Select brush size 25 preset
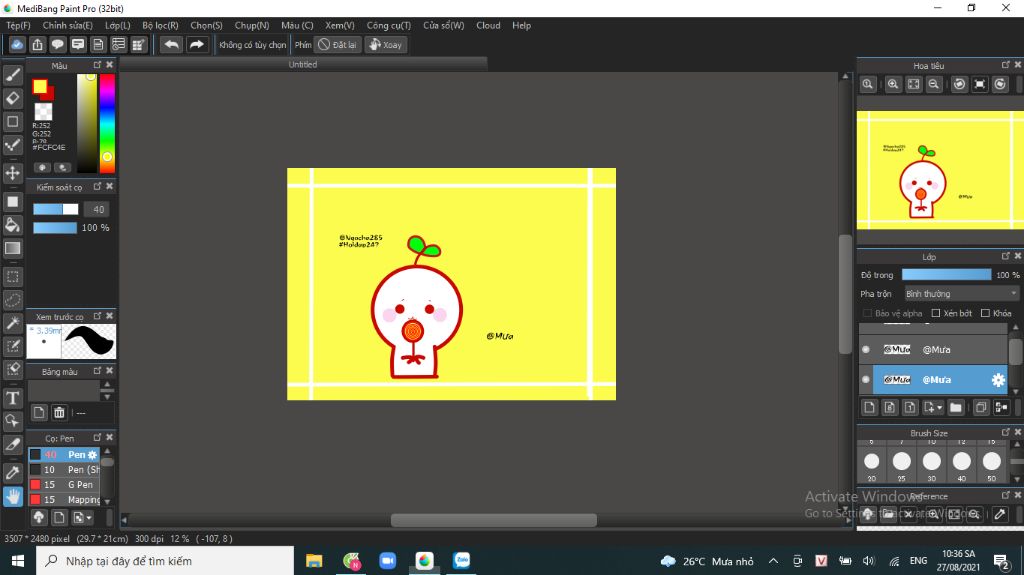The height and width of the screenshot is (575, 1024). (902, 461)
